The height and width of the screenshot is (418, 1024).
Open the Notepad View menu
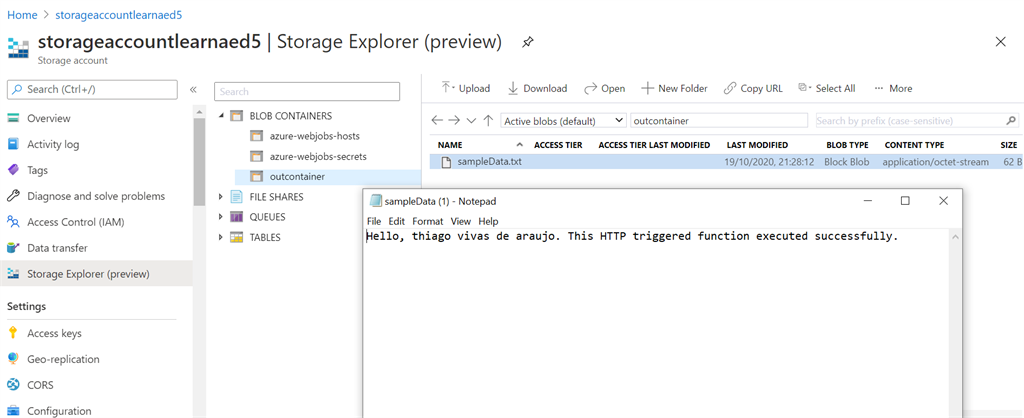[x=460, y=221]
